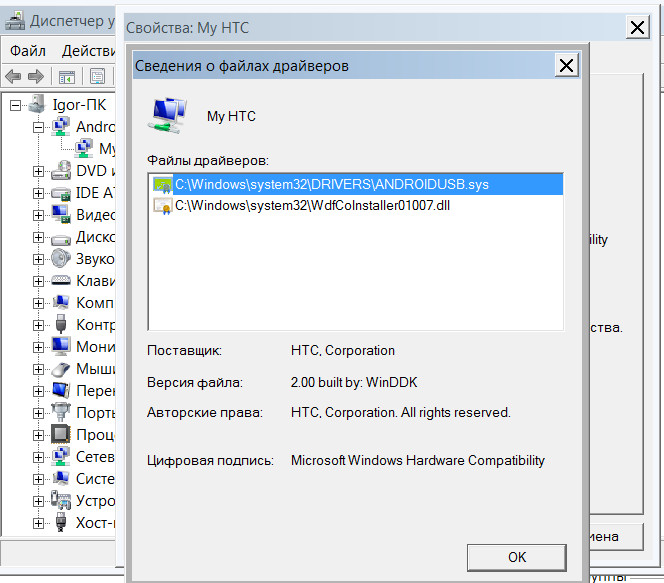Click the DVD drive category icon
The height and width of the screenshot is (583, 664).
click(x=61, y=170)
